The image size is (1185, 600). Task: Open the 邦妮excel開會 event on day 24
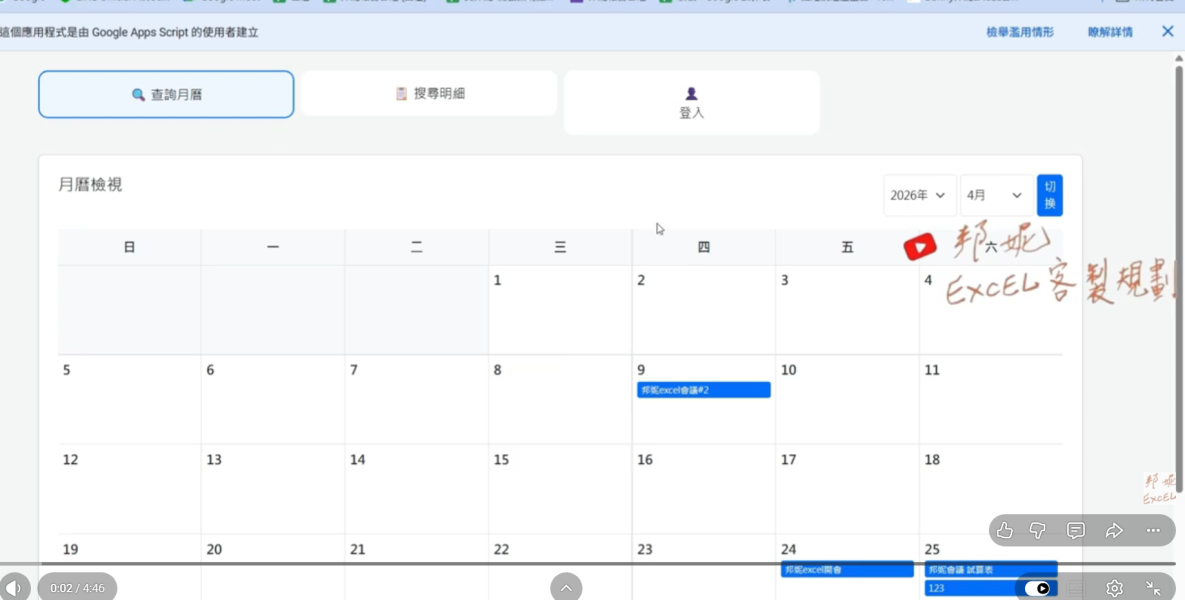[847, 570]
